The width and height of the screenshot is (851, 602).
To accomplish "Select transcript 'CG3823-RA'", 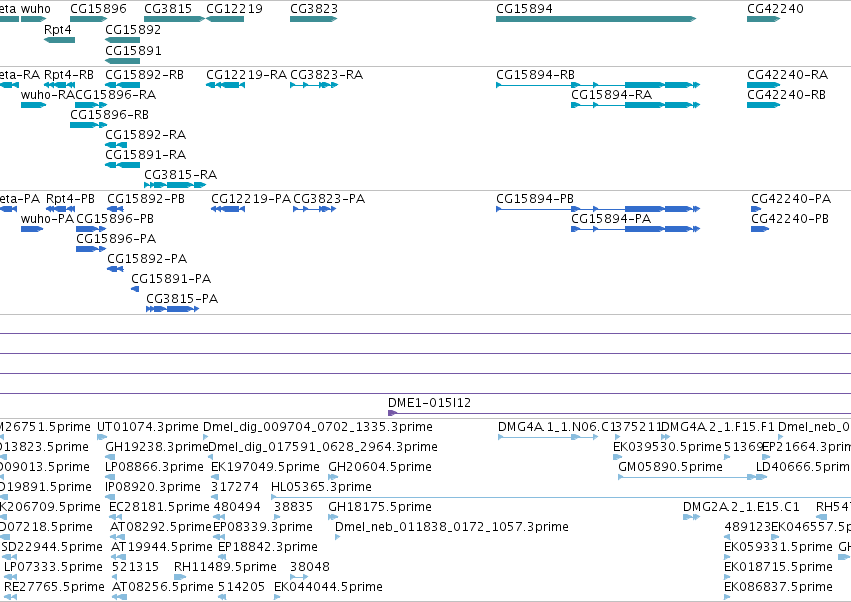I will pos(327,74).
